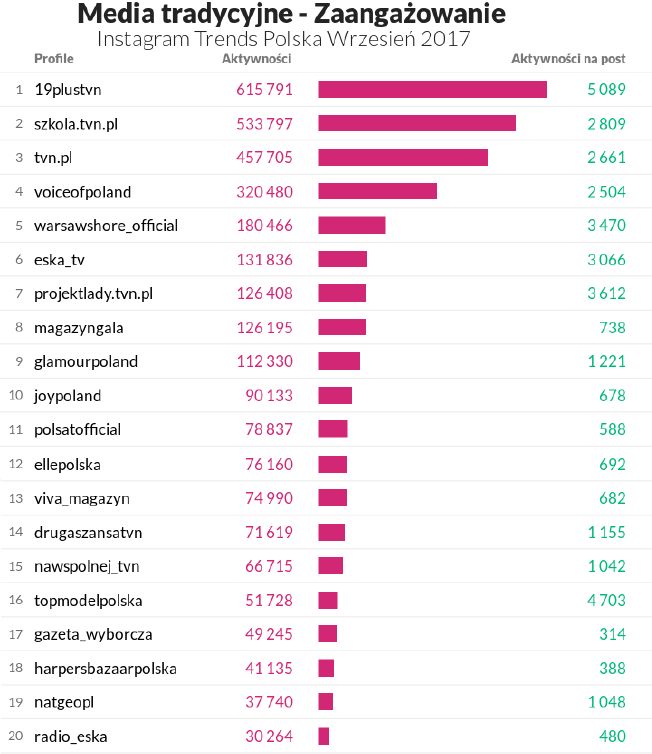Click the Media tradycyjne - Zaangażowanie title
Viewport: 652px width, 754px height.
coord(291,15)
